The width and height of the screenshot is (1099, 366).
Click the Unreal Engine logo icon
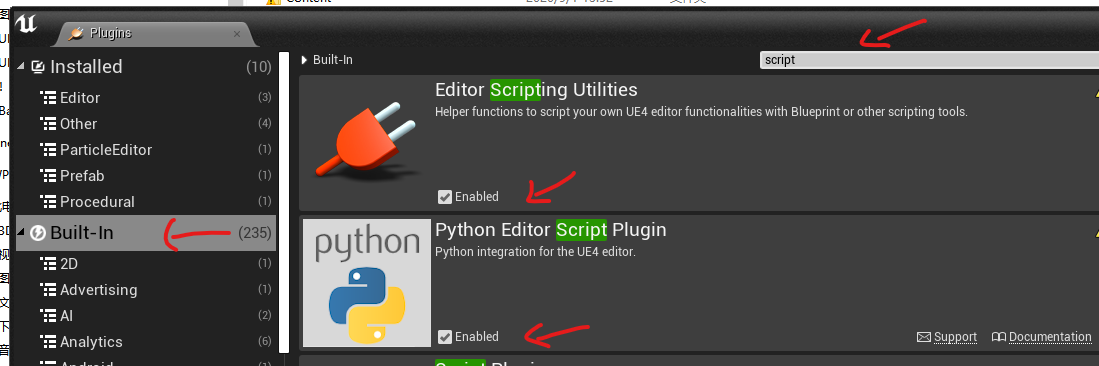(25, 25)
